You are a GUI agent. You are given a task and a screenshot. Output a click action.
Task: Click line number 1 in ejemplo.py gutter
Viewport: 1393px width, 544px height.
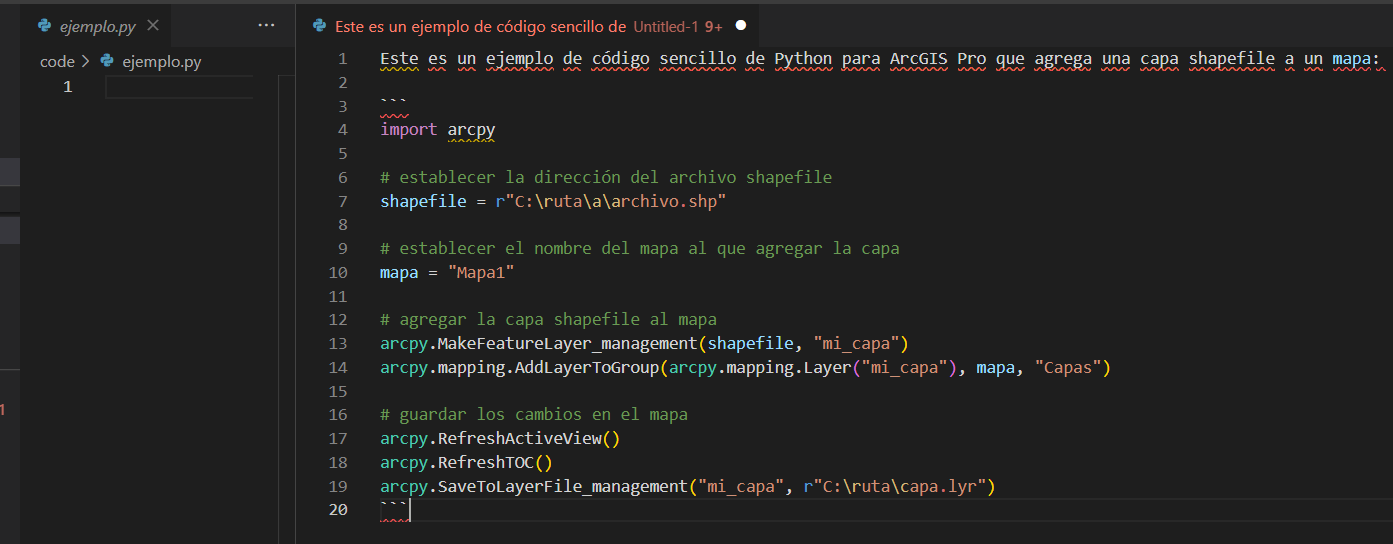(x=68, y=87)
